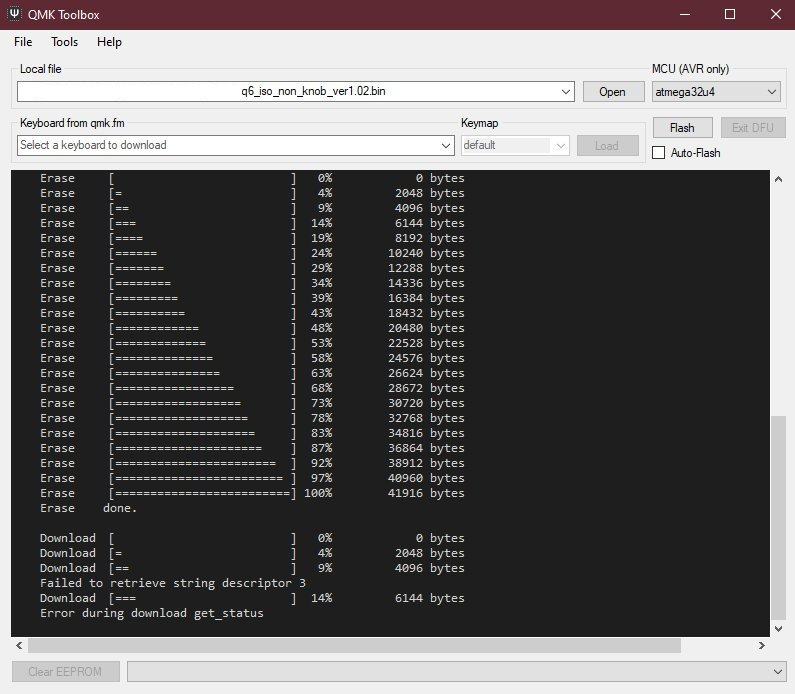Screen dimensions: 795x694
Task: Click the Open button to browse firmware
Action: pos(612,92)
